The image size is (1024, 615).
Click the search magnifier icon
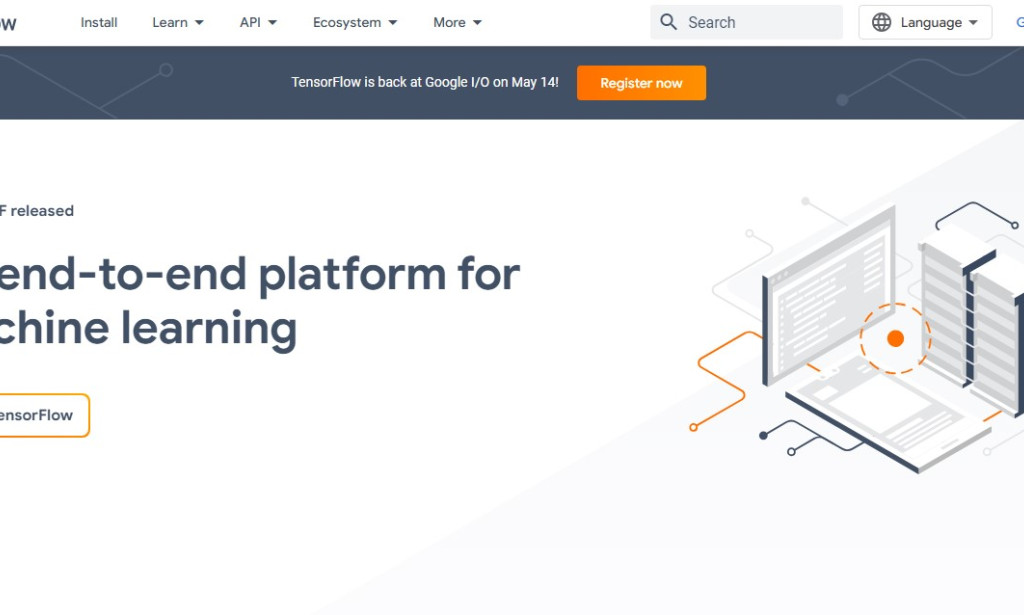point(668,21)
